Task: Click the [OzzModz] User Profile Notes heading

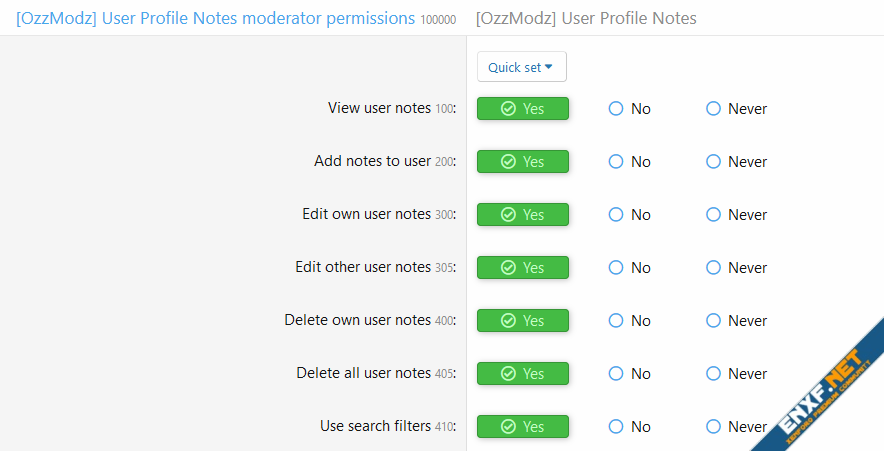Action: tap(586, 18)
